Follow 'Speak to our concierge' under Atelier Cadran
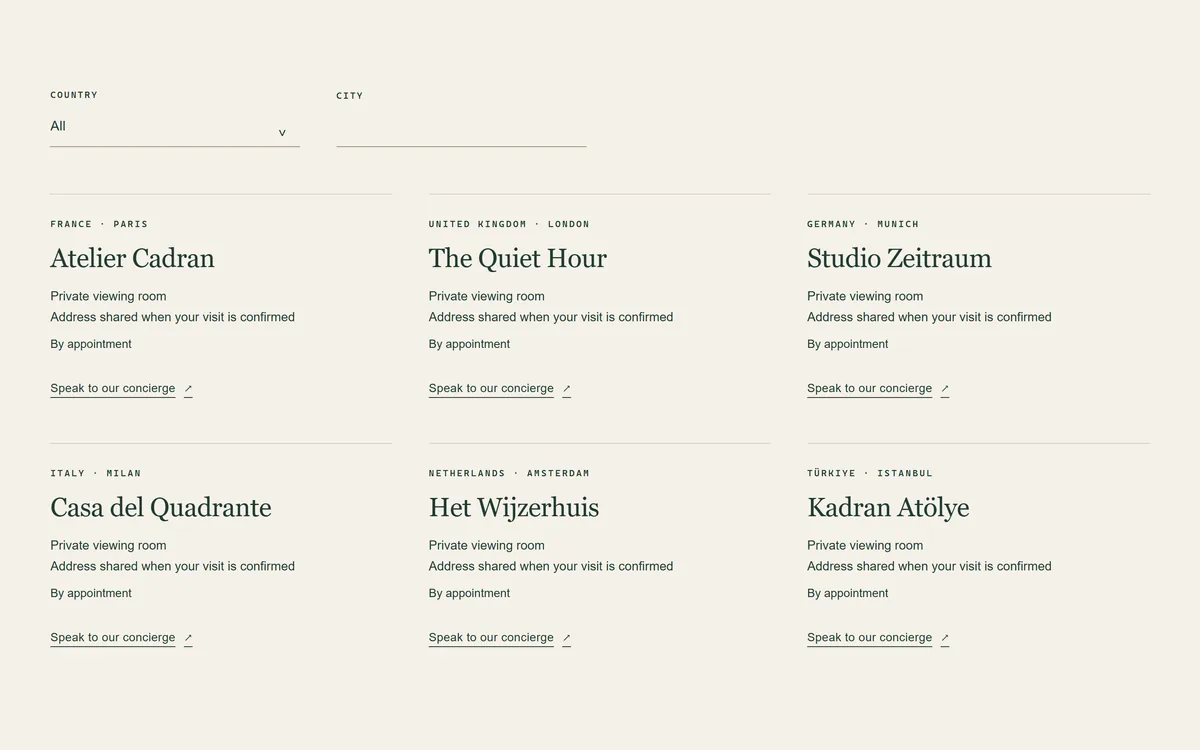 point(113,388)
